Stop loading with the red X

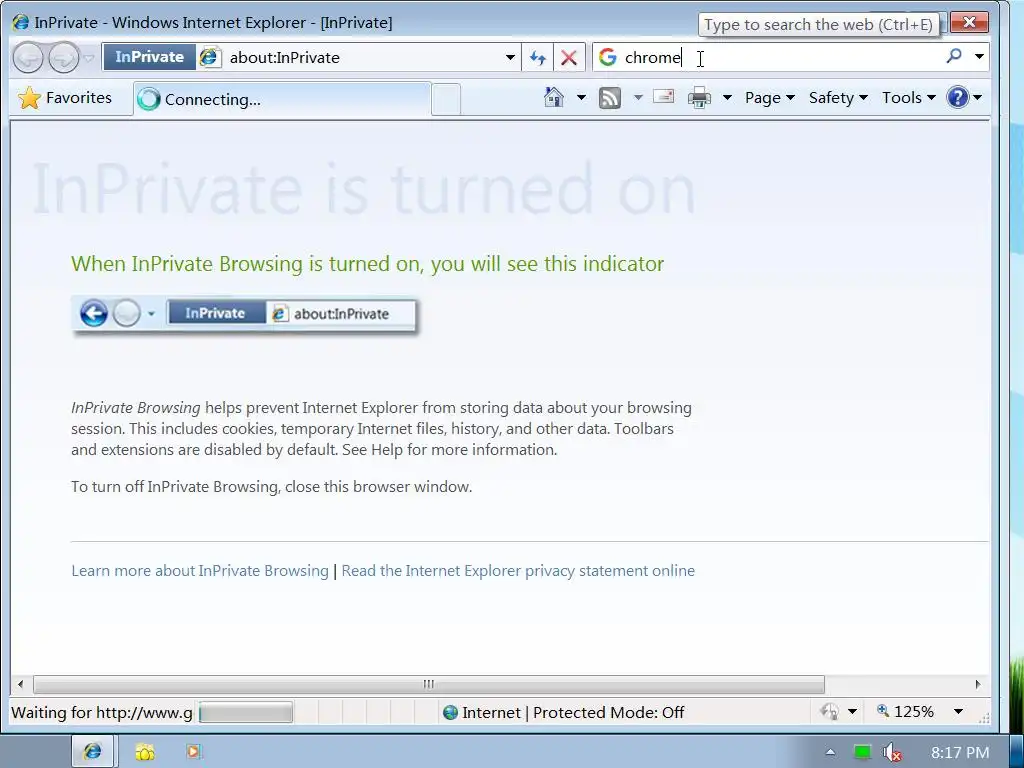tap(569, 57)
